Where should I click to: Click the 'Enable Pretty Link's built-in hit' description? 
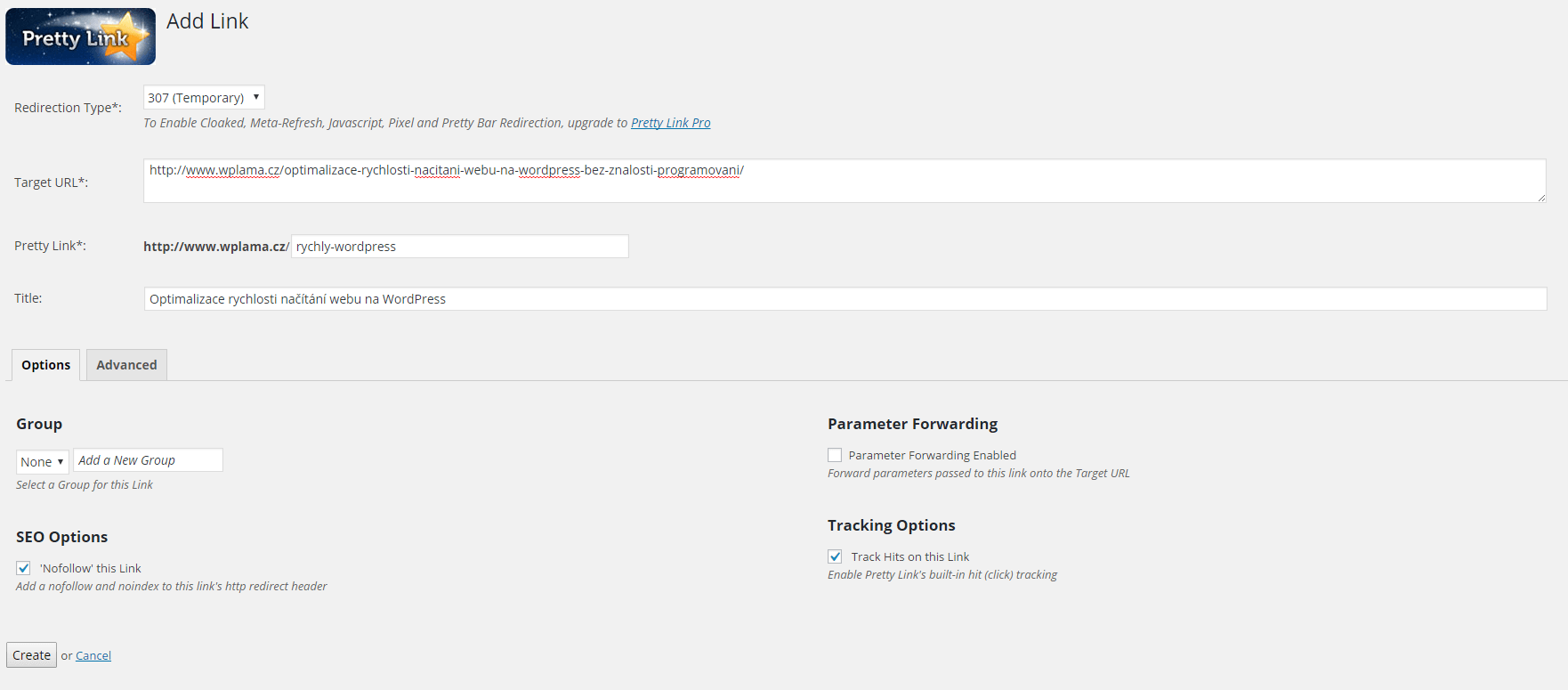[942, 575]
